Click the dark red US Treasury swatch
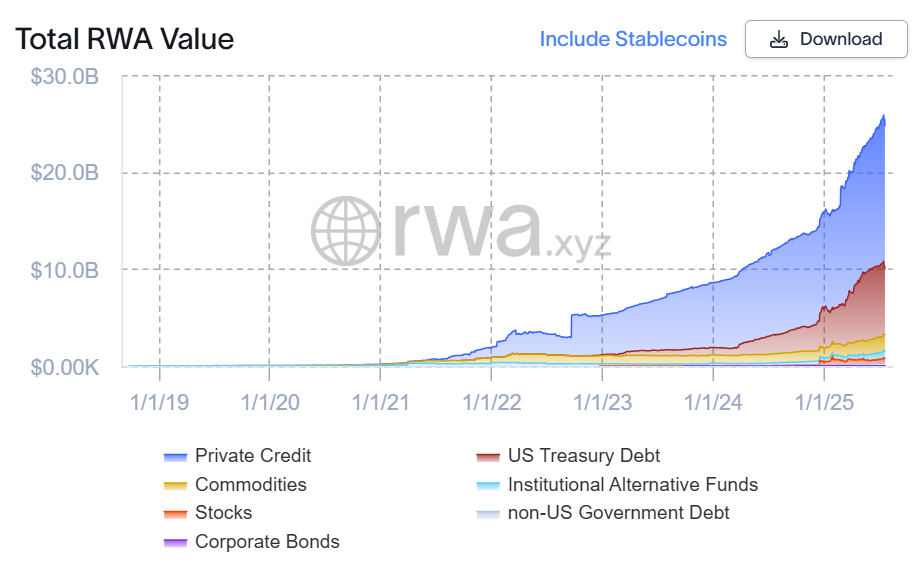The image size is (920, 575). 488,457
